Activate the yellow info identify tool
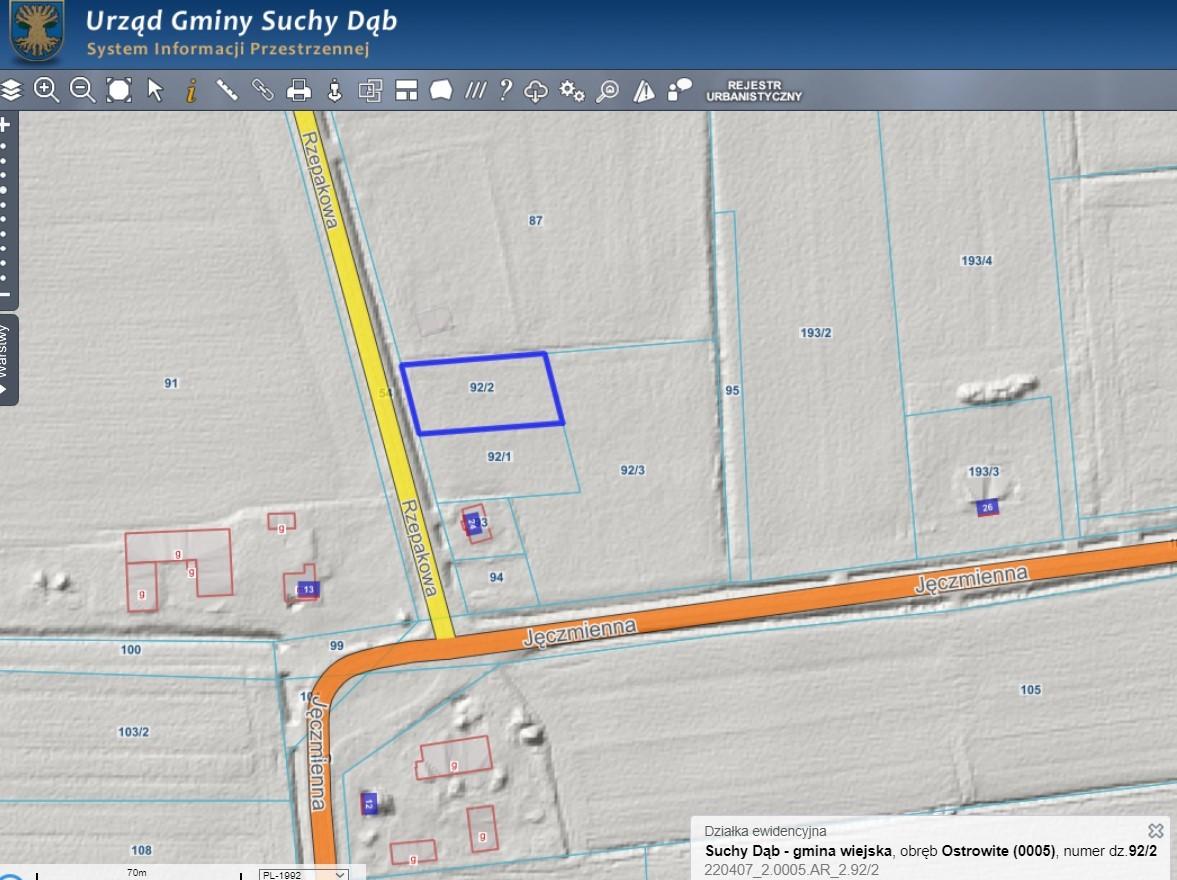The height and width of the screenshot is (880, 1177). pos(191,92)
